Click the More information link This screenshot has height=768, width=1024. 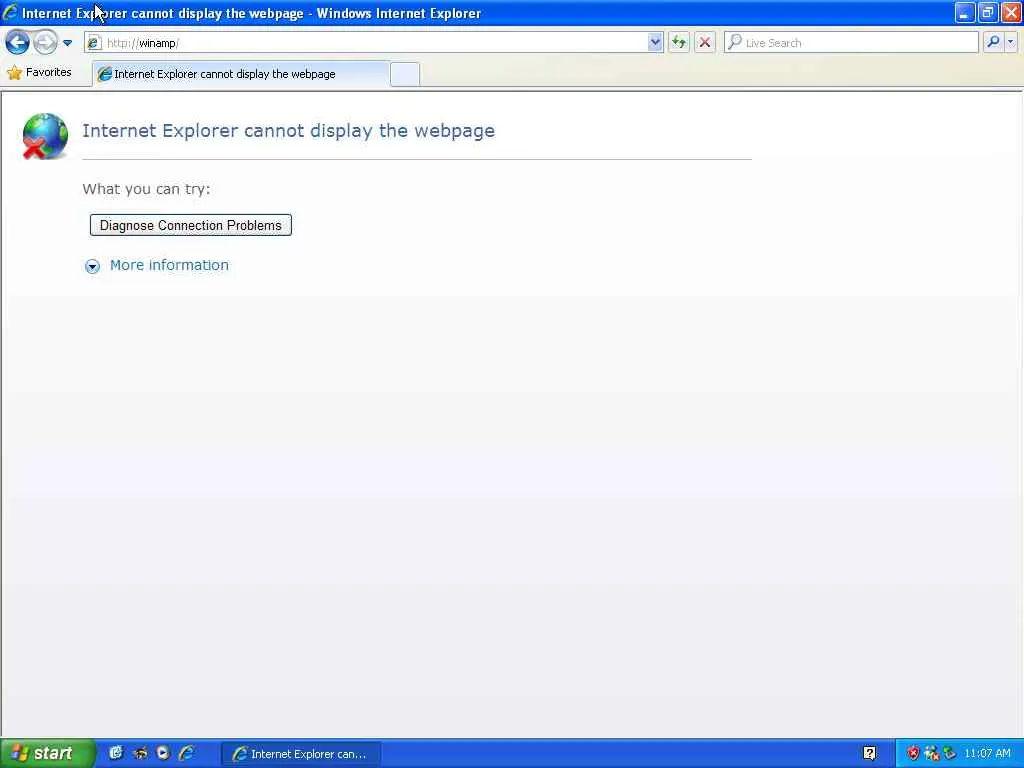[169, 265]
